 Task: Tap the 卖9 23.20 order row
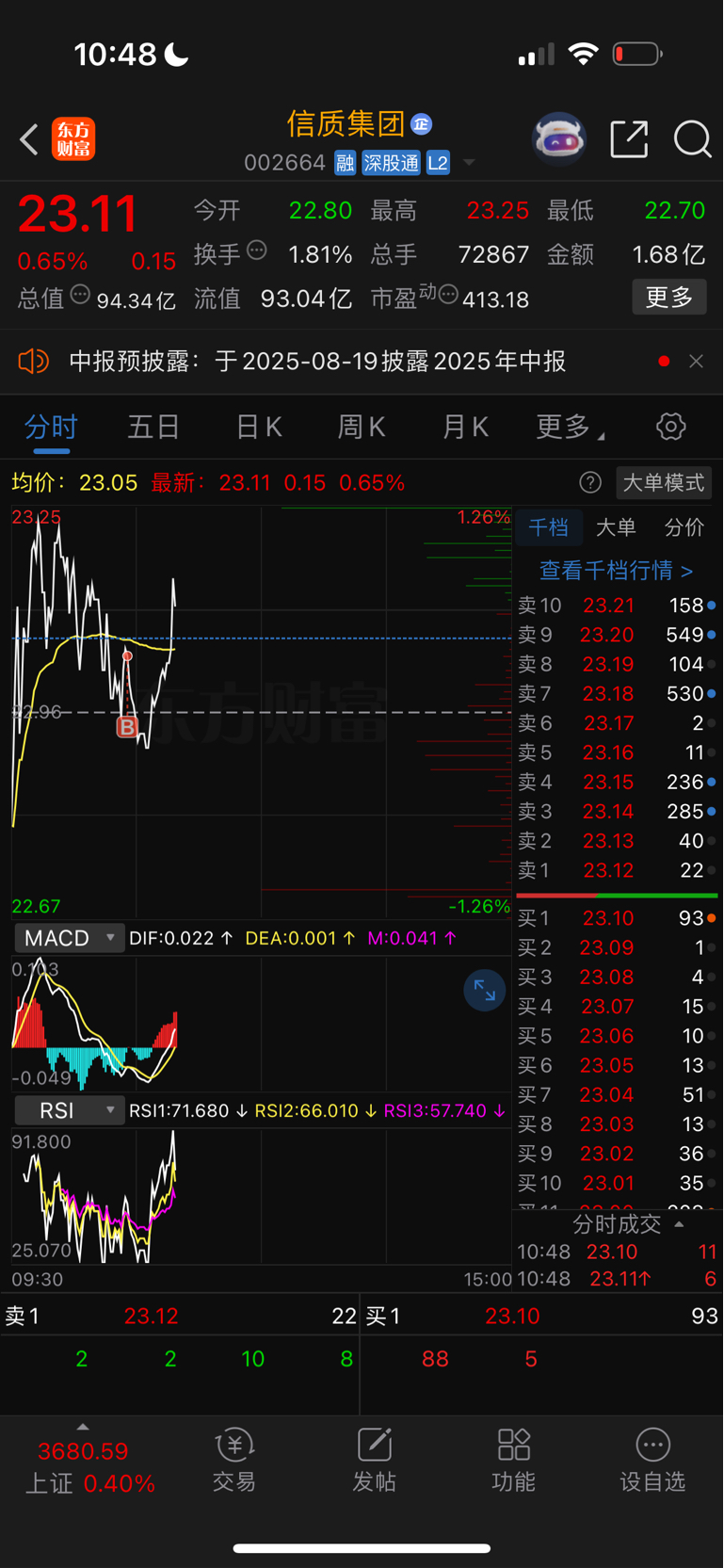617,635
